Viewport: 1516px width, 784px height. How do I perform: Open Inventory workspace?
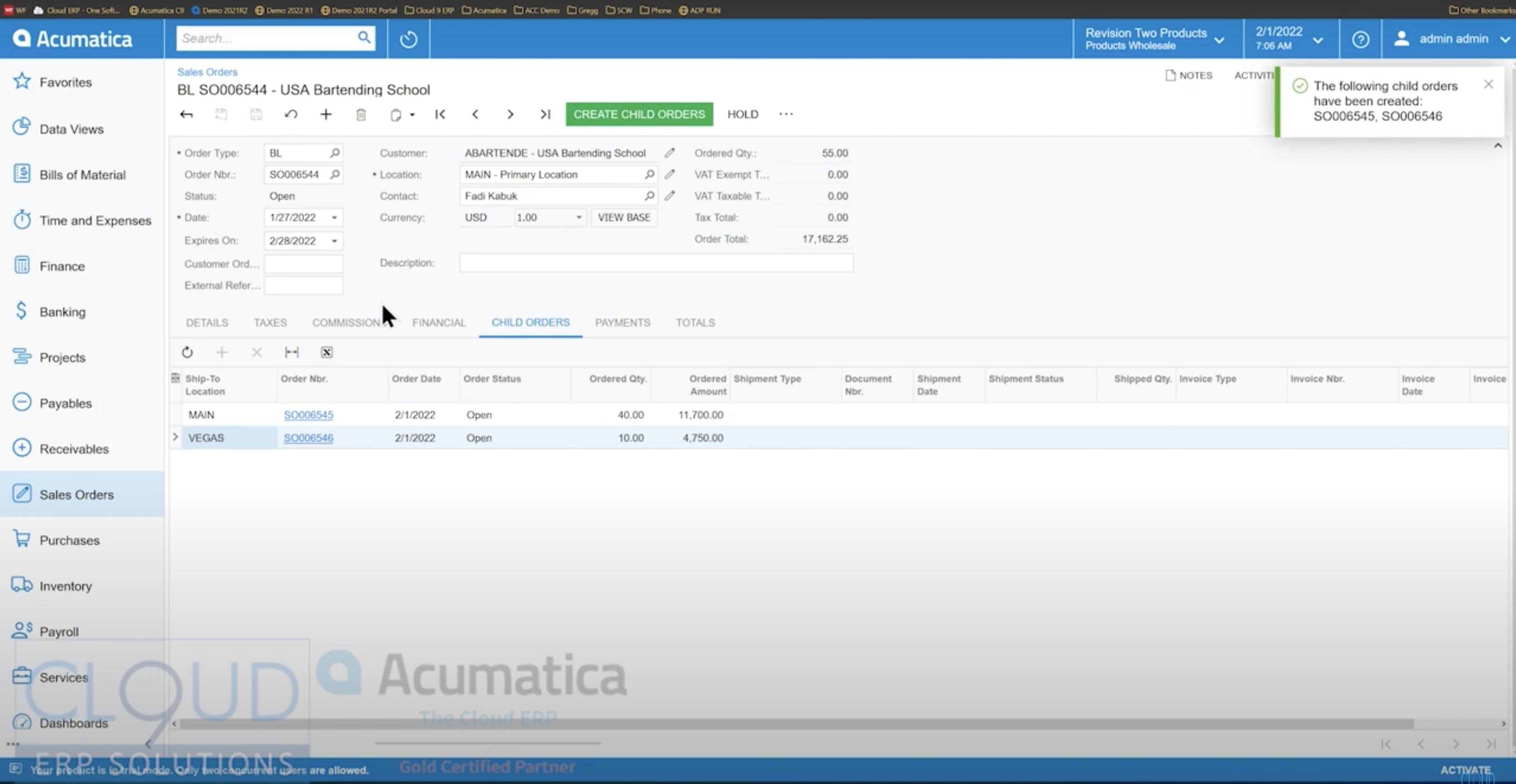(x=52, y=585)
